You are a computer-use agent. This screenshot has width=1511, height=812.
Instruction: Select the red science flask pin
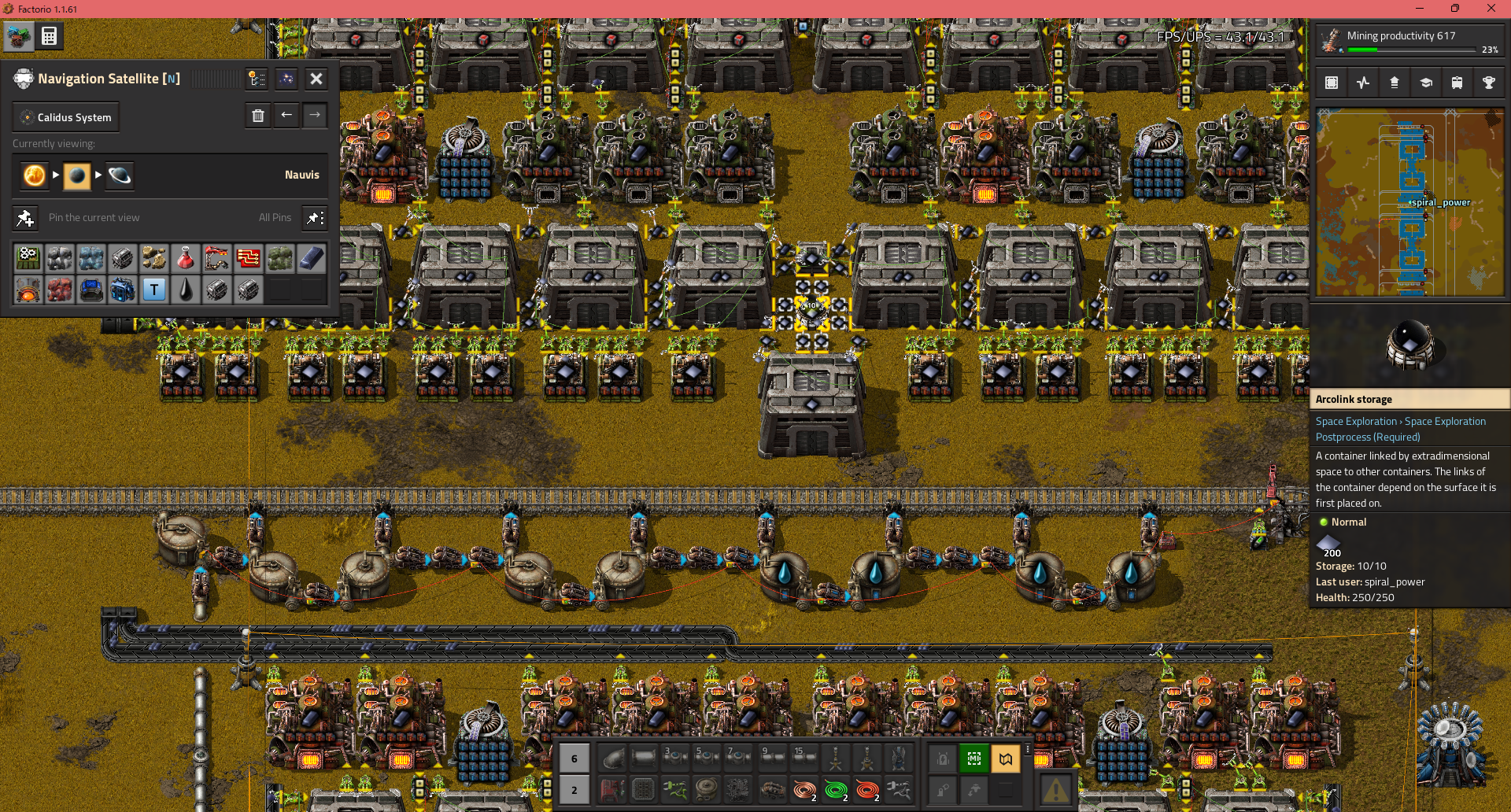point(186,258)
